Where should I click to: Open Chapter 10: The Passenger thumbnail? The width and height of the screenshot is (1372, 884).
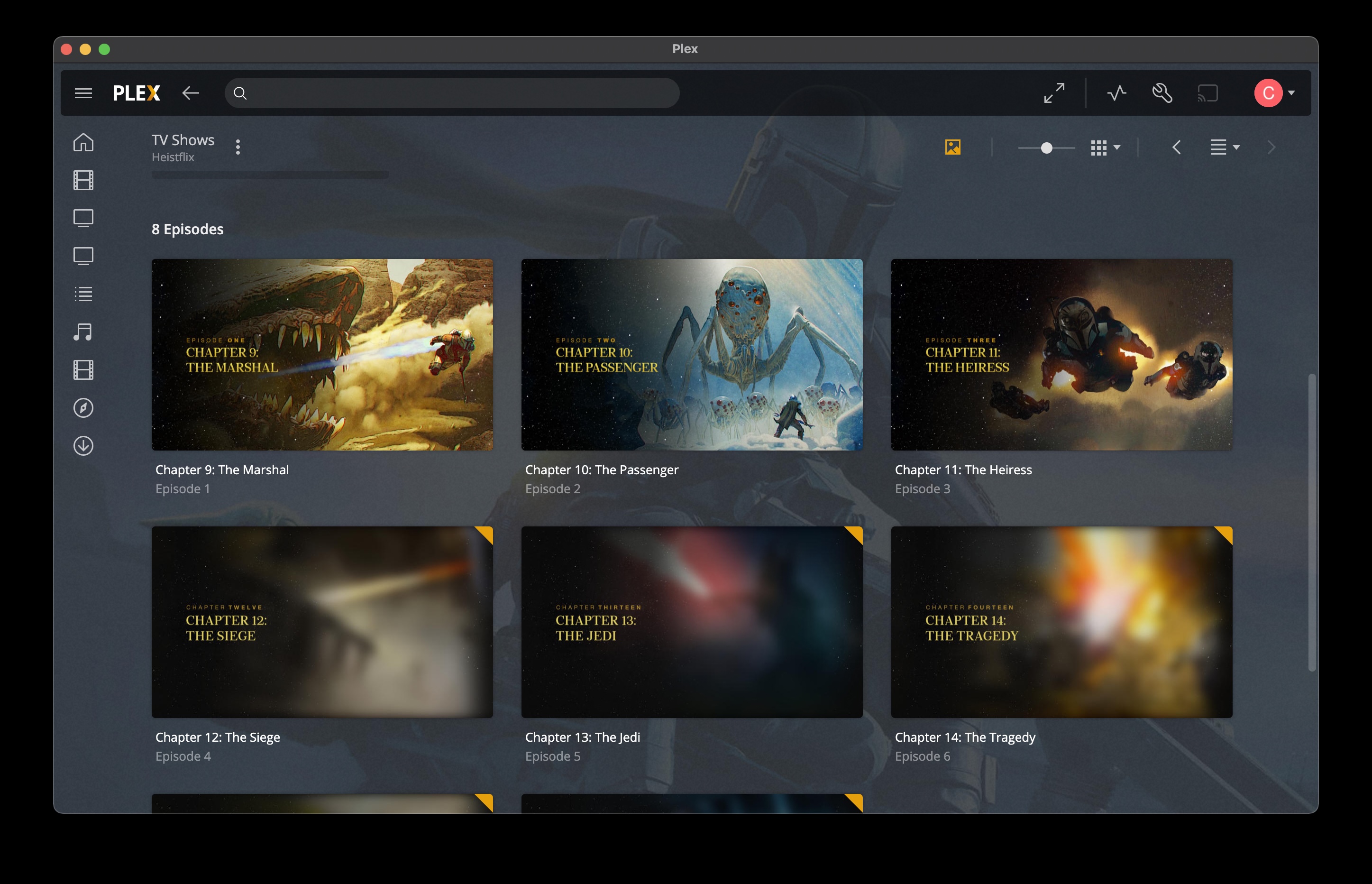(691, 355)
